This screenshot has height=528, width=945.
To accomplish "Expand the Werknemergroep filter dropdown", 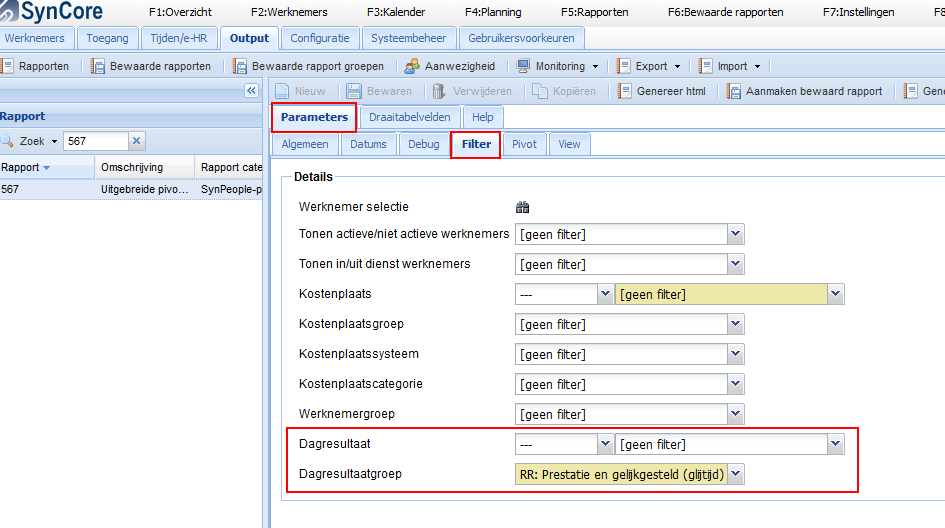I will pos(736,414).
